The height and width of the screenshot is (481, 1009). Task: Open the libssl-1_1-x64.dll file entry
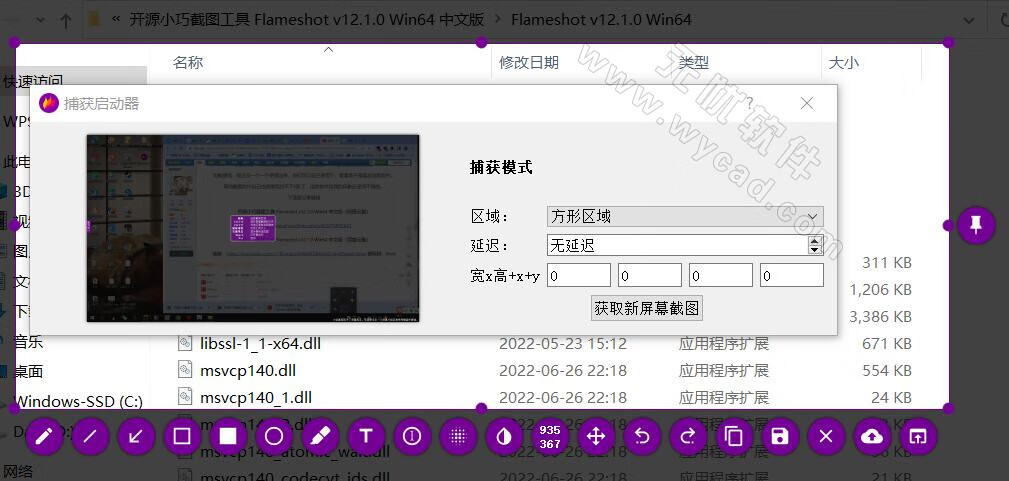(260, 343)
